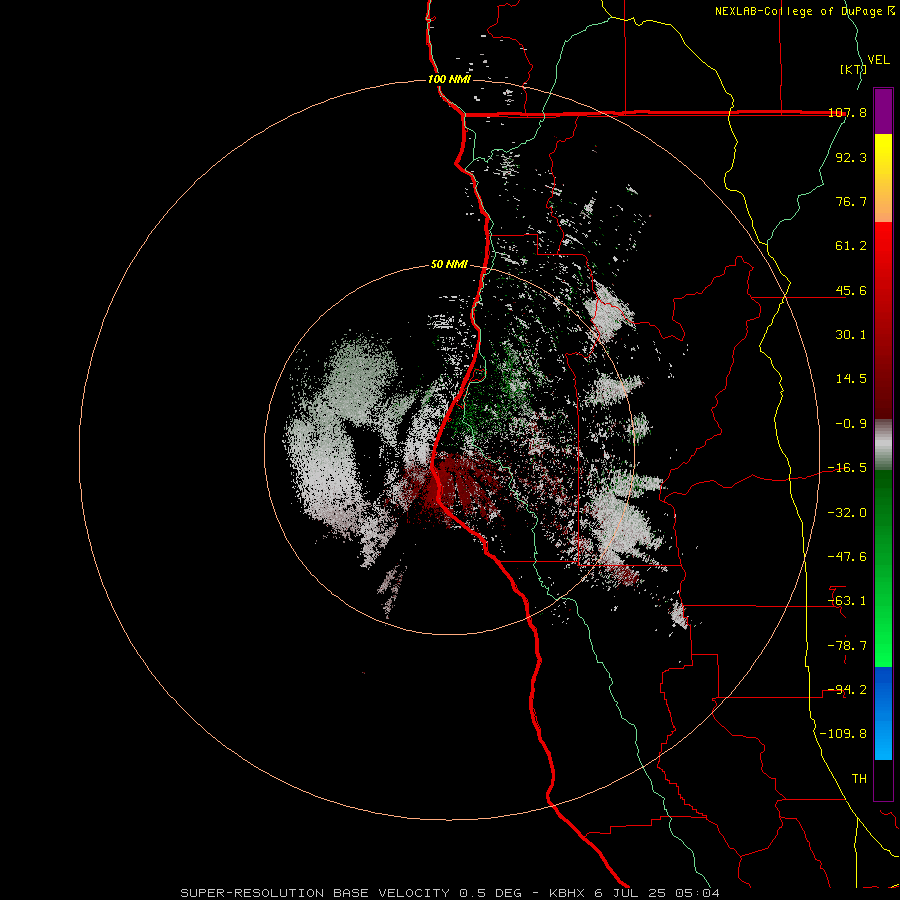Click the SUPER-RESOLUTION BASE VELOCITY caption

315,893
